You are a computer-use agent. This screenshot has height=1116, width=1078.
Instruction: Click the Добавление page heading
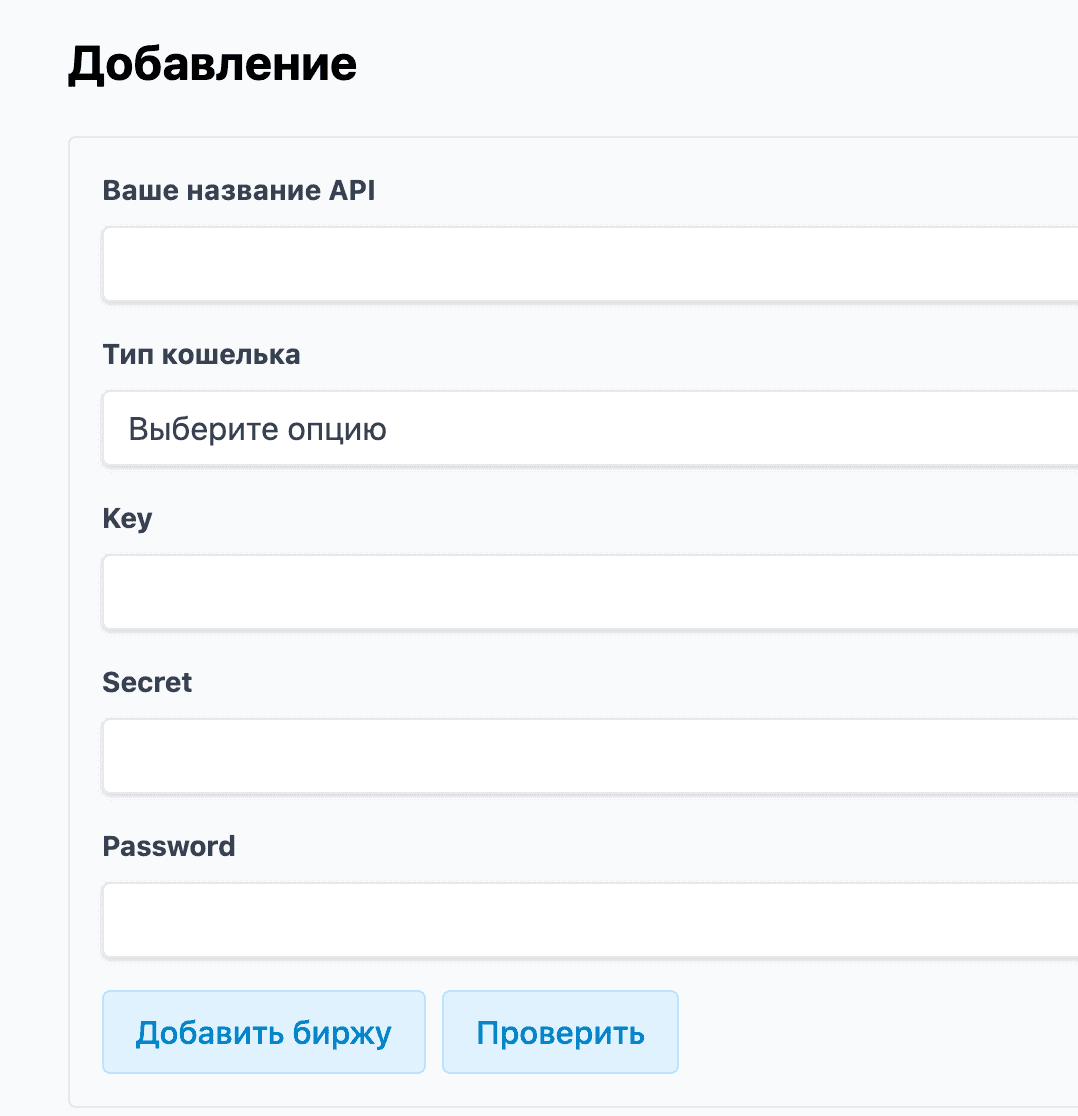(x=212, y=63)
